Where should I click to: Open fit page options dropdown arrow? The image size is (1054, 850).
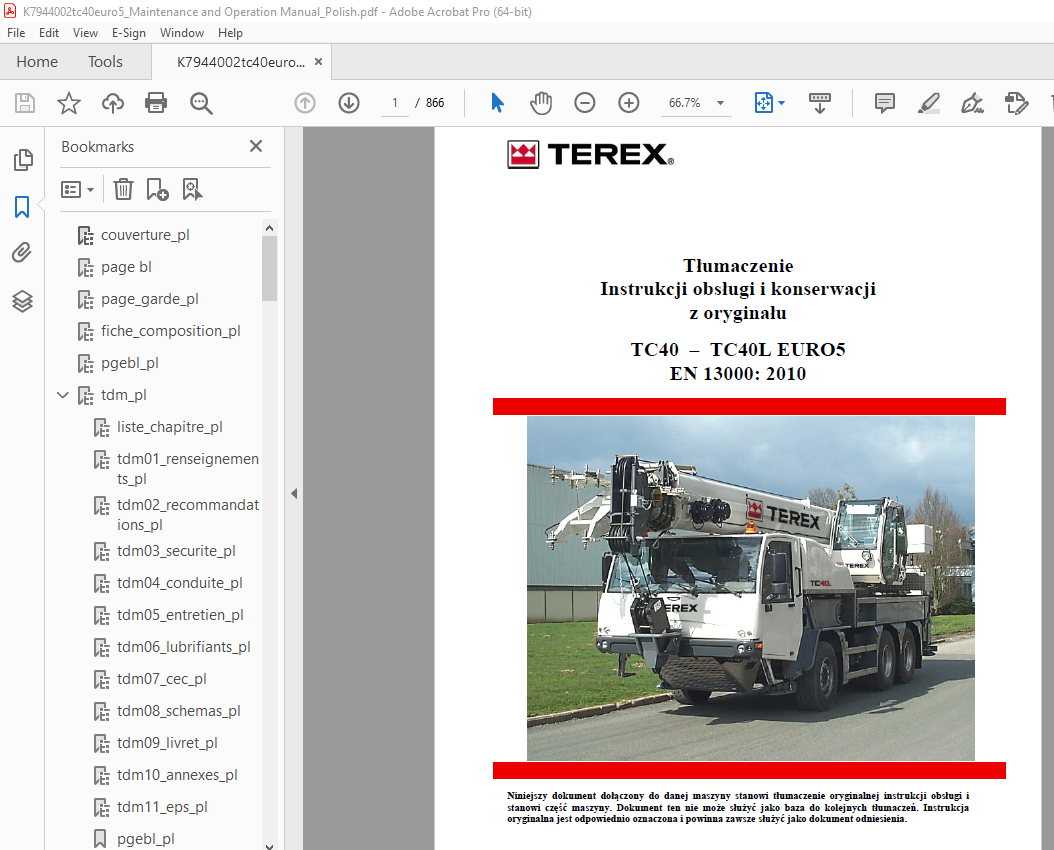click(782, 103)
